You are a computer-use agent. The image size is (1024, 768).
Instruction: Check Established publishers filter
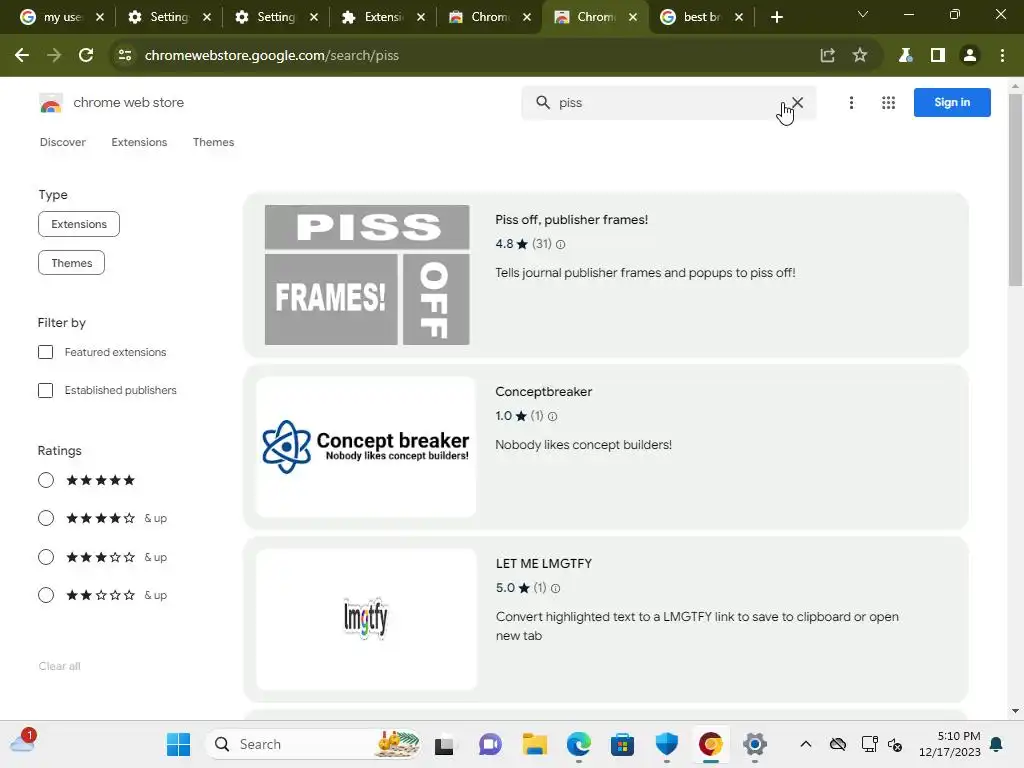[x=46, y=391]
